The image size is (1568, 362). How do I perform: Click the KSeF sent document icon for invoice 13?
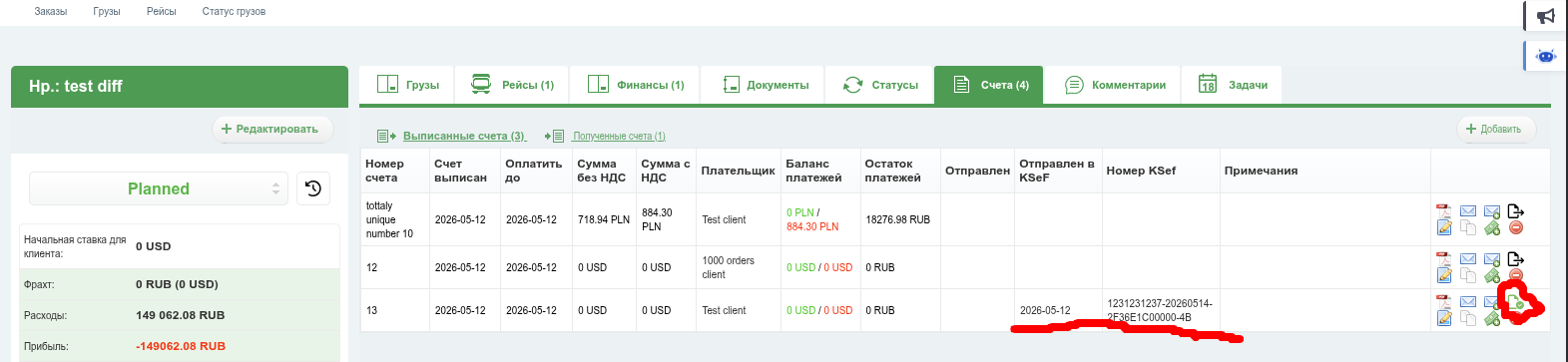[x=1515, y=302]
